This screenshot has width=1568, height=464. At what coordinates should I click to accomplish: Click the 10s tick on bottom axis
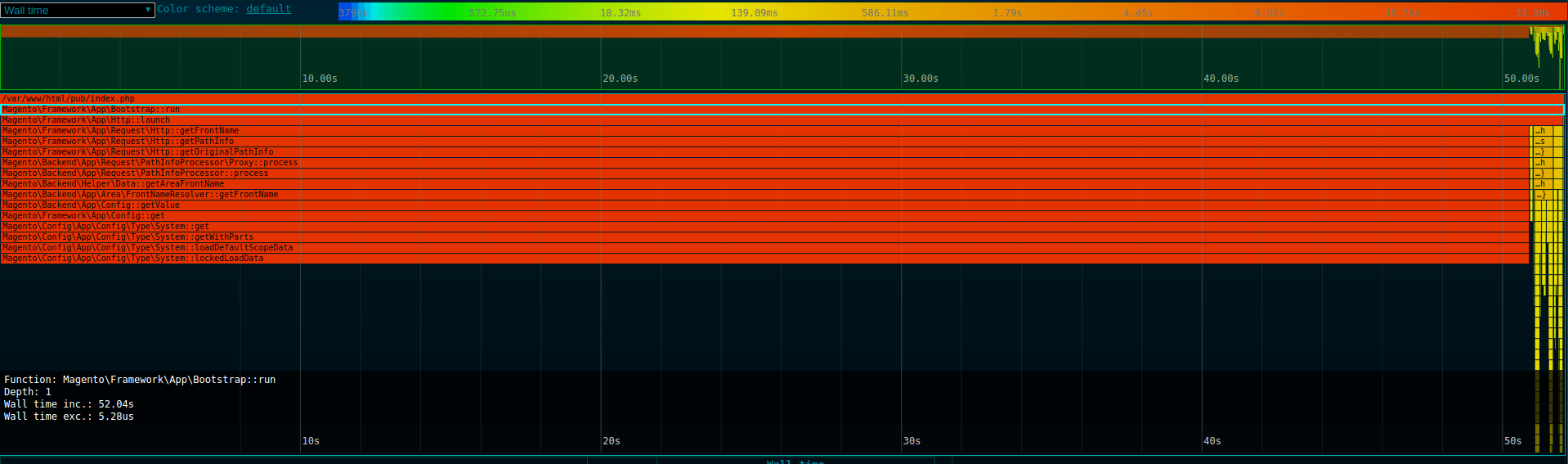tap(311, 441)
